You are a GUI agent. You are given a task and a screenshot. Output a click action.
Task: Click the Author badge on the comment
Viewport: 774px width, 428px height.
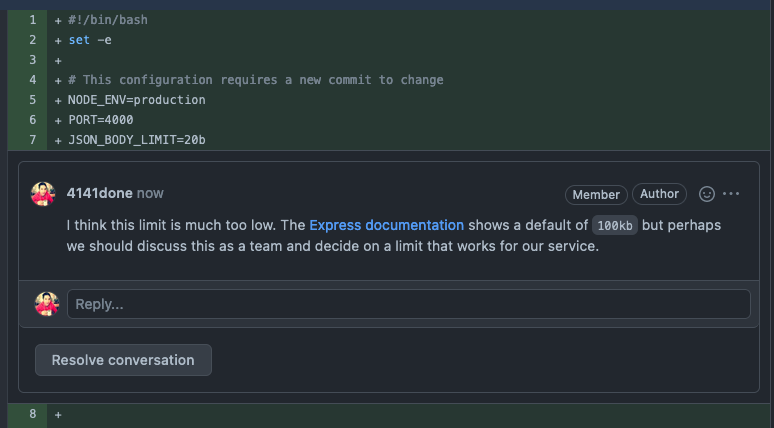click(660, 194)
